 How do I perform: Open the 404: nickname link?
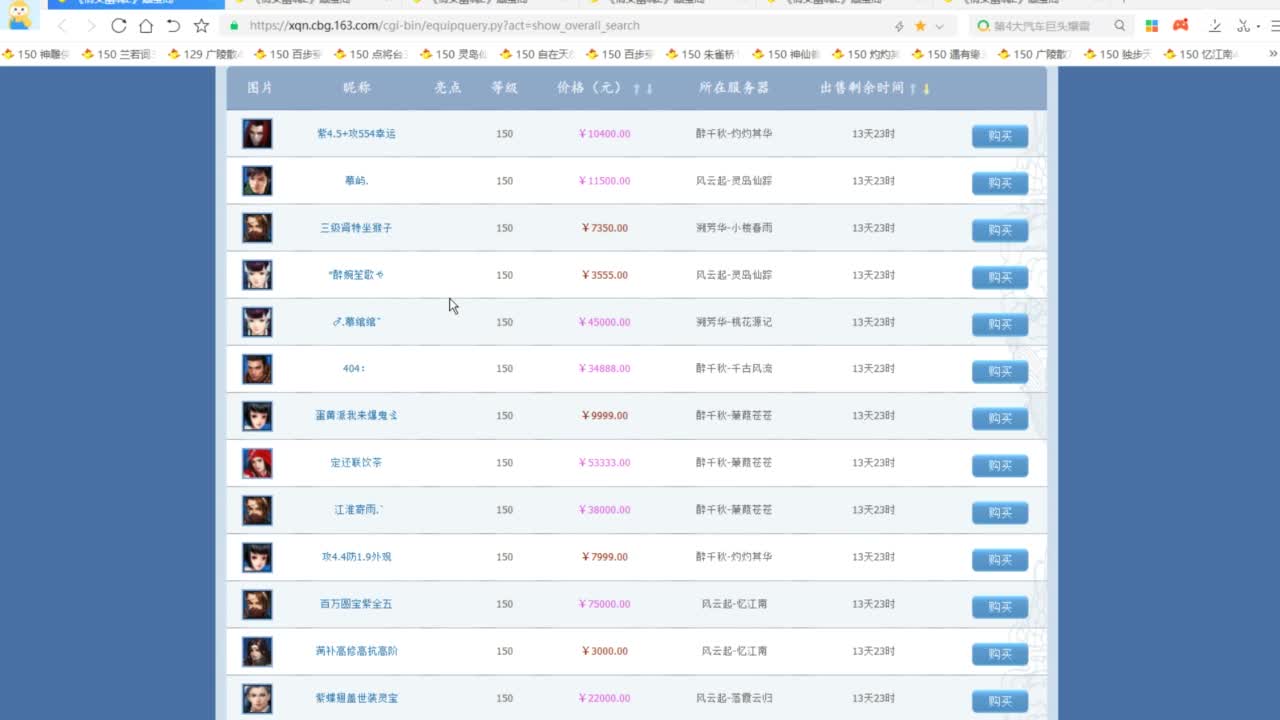tap(354, 369)
